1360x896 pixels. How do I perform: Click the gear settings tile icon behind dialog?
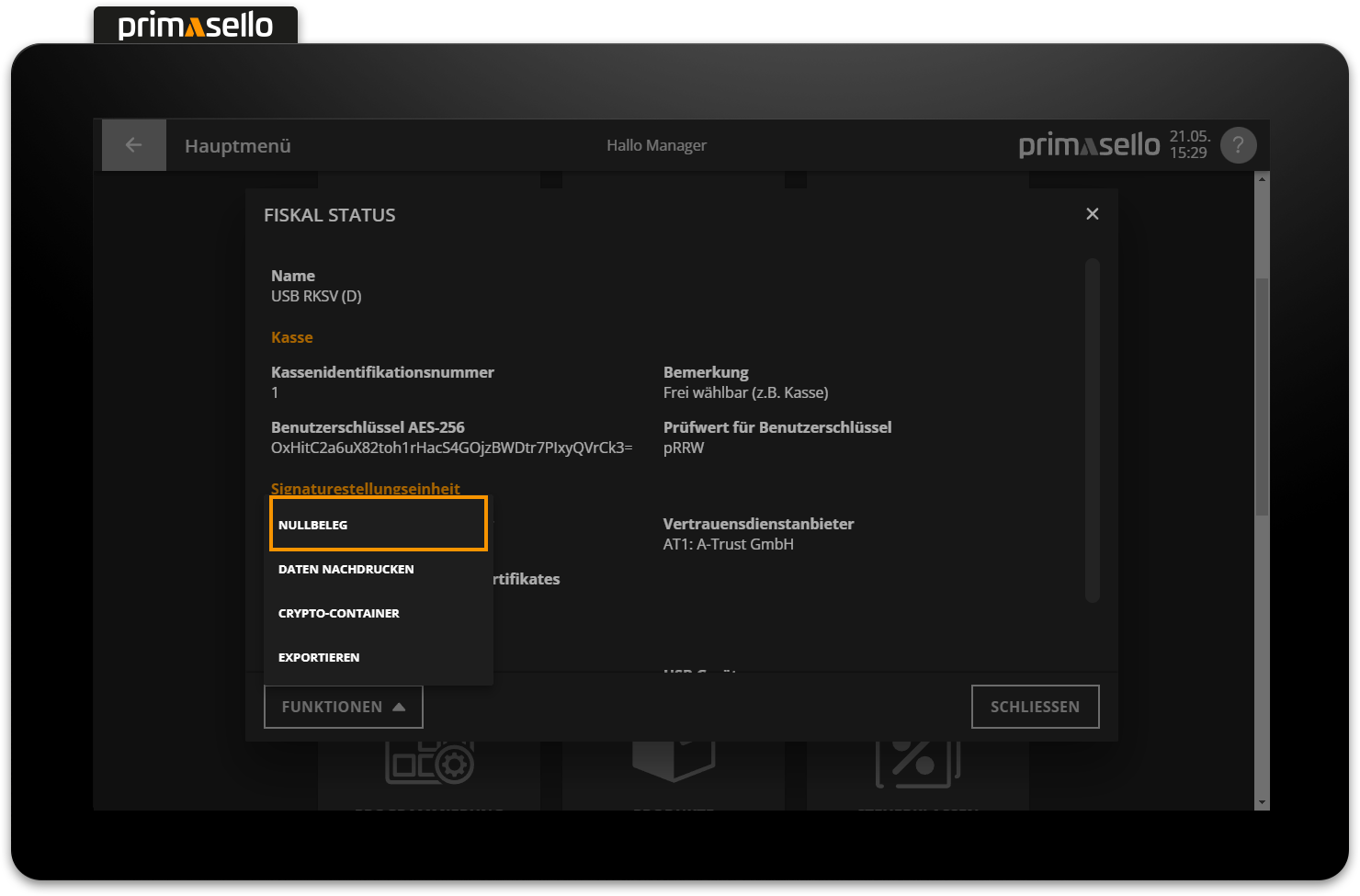pyautogui.click(x=430, y=763)
